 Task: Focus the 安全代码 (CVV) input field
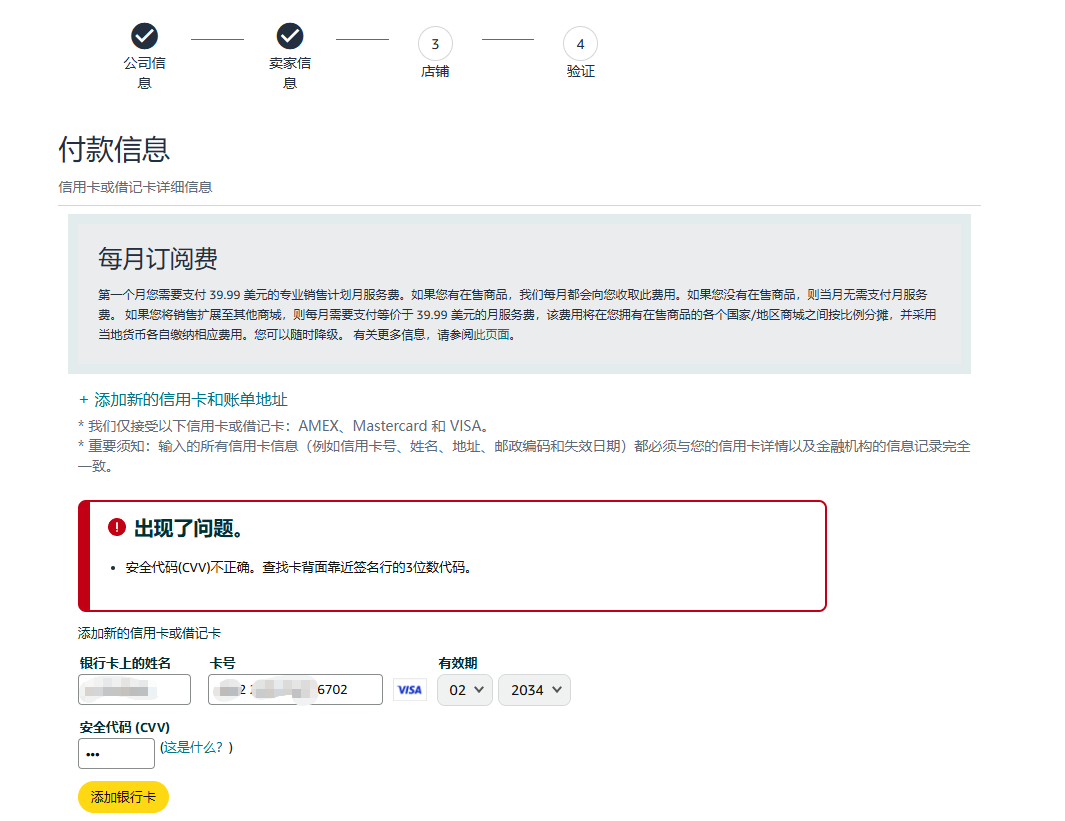point(116,754)
